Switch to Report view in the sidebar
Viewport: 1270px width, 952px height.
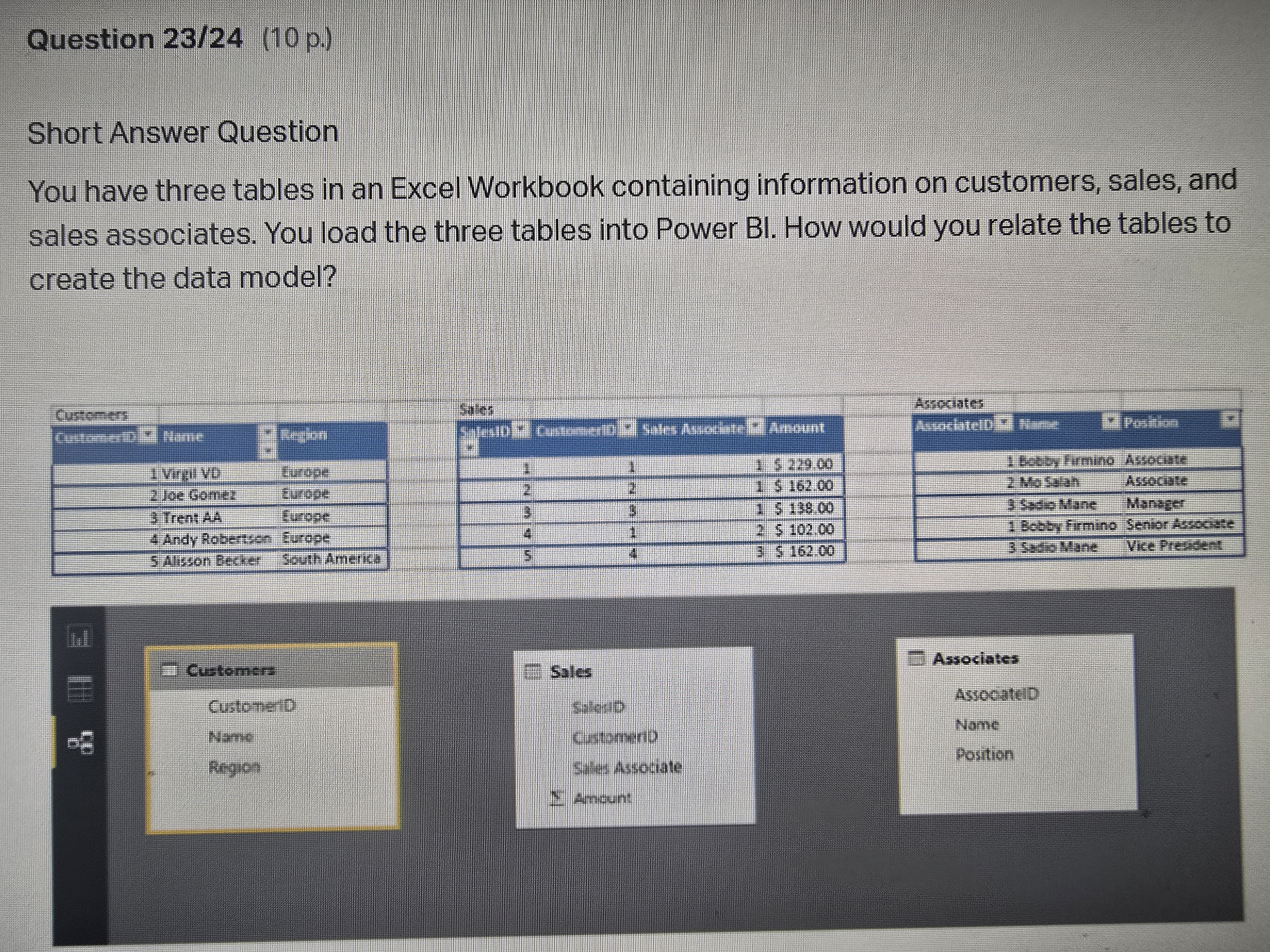[81, 636]
